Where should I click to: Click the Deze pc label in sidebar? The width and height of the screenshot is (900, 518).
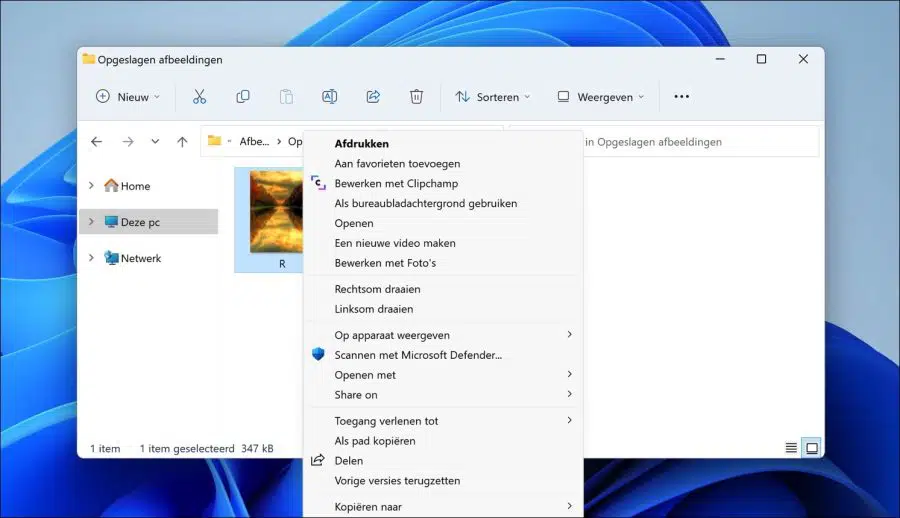140,222
